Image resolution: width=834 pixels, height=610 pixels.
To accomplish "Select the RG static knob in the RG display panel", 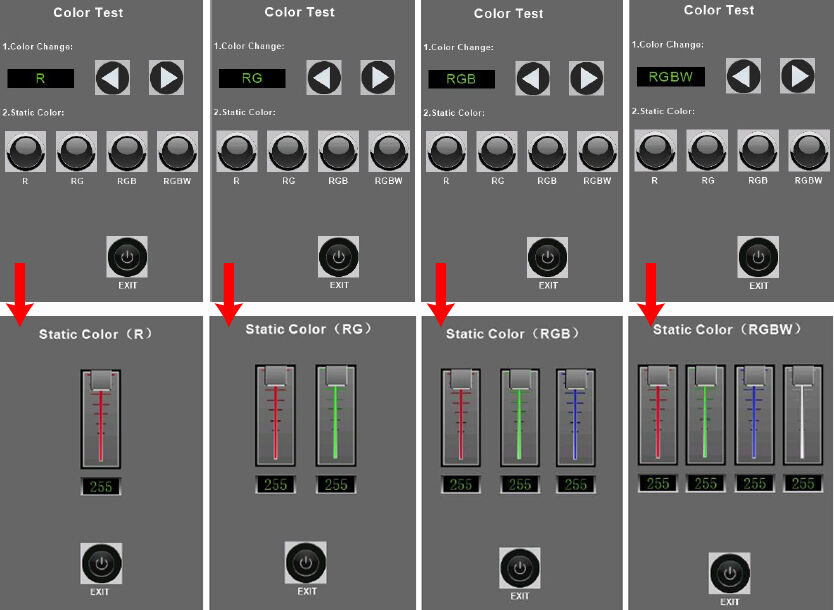I will pos(288,152).
